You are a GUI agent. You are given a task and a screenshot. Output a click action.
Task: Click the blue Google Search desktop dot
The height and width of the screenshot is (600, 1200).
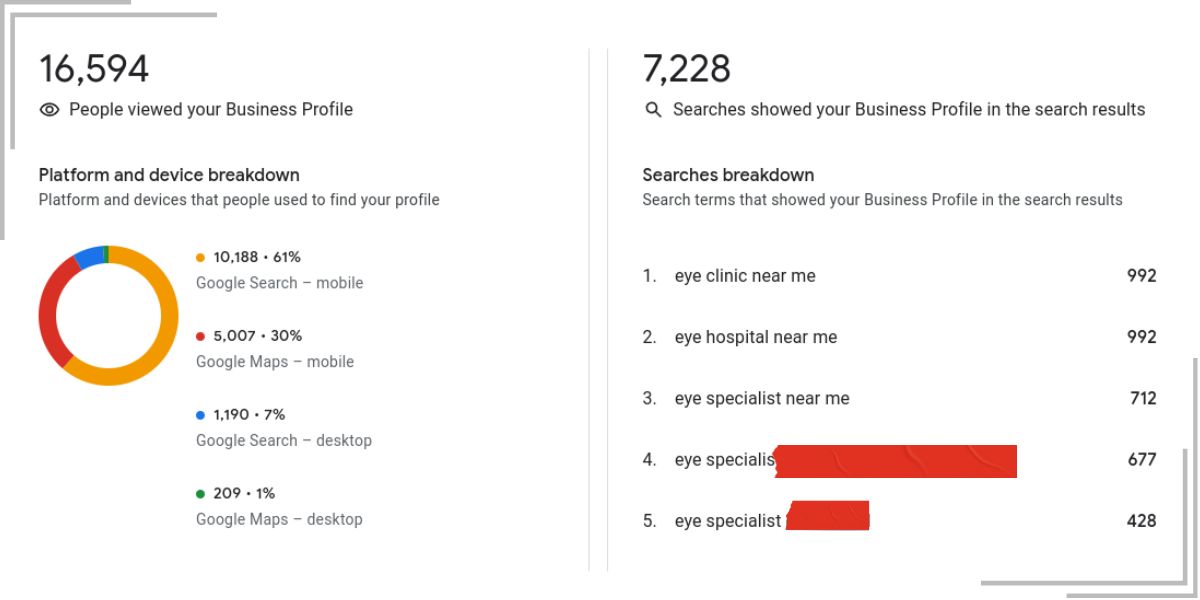click(201, 415)
